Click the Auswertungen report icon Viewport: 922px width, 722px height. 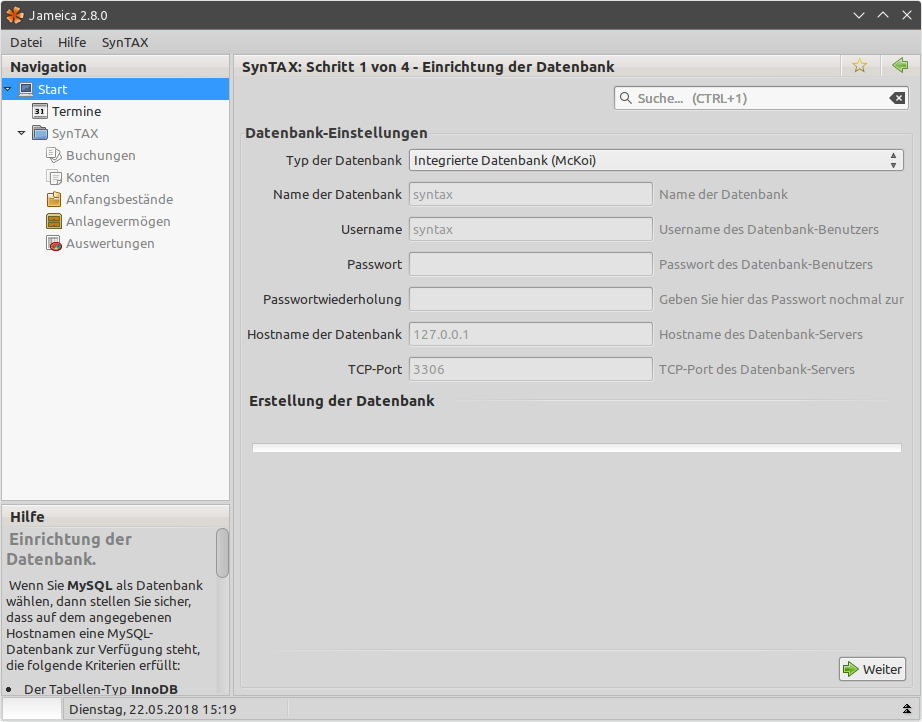pyautogui.click(x=54, y=243)
